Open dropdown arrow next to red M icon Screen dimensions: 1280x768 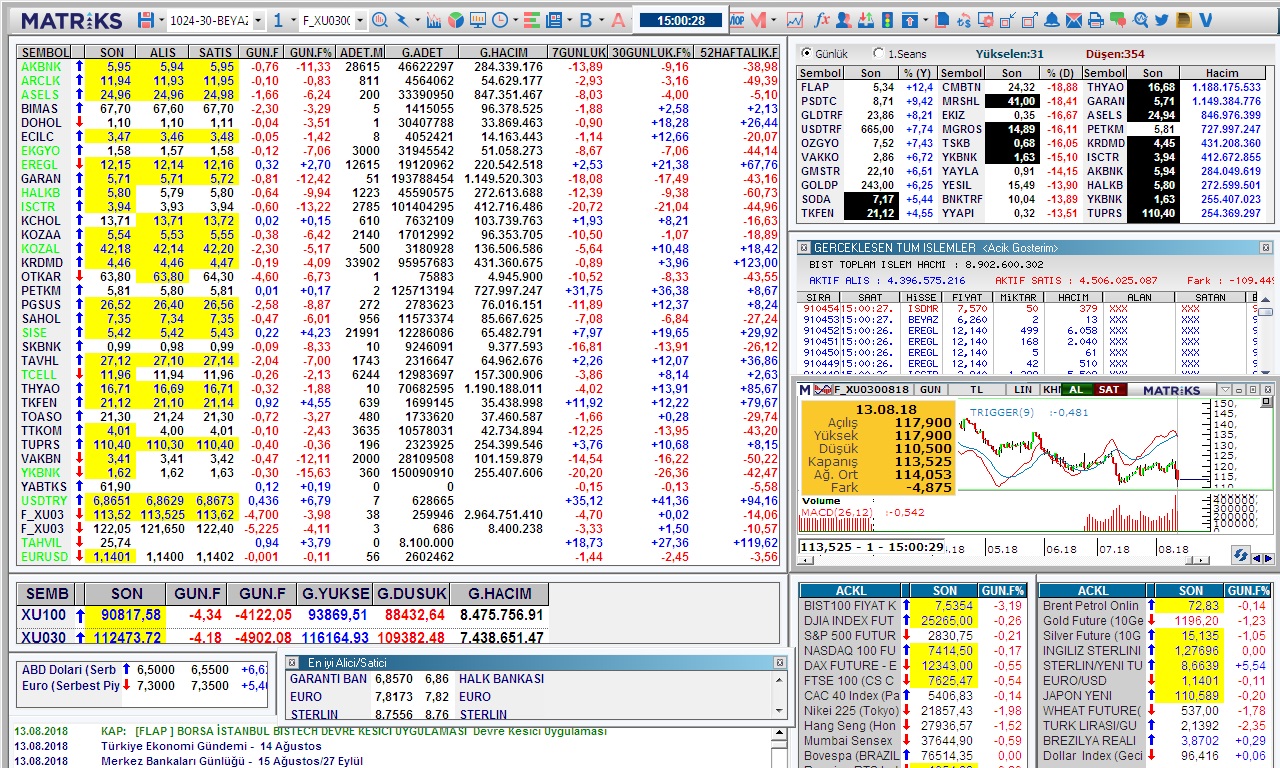(773, 20)
